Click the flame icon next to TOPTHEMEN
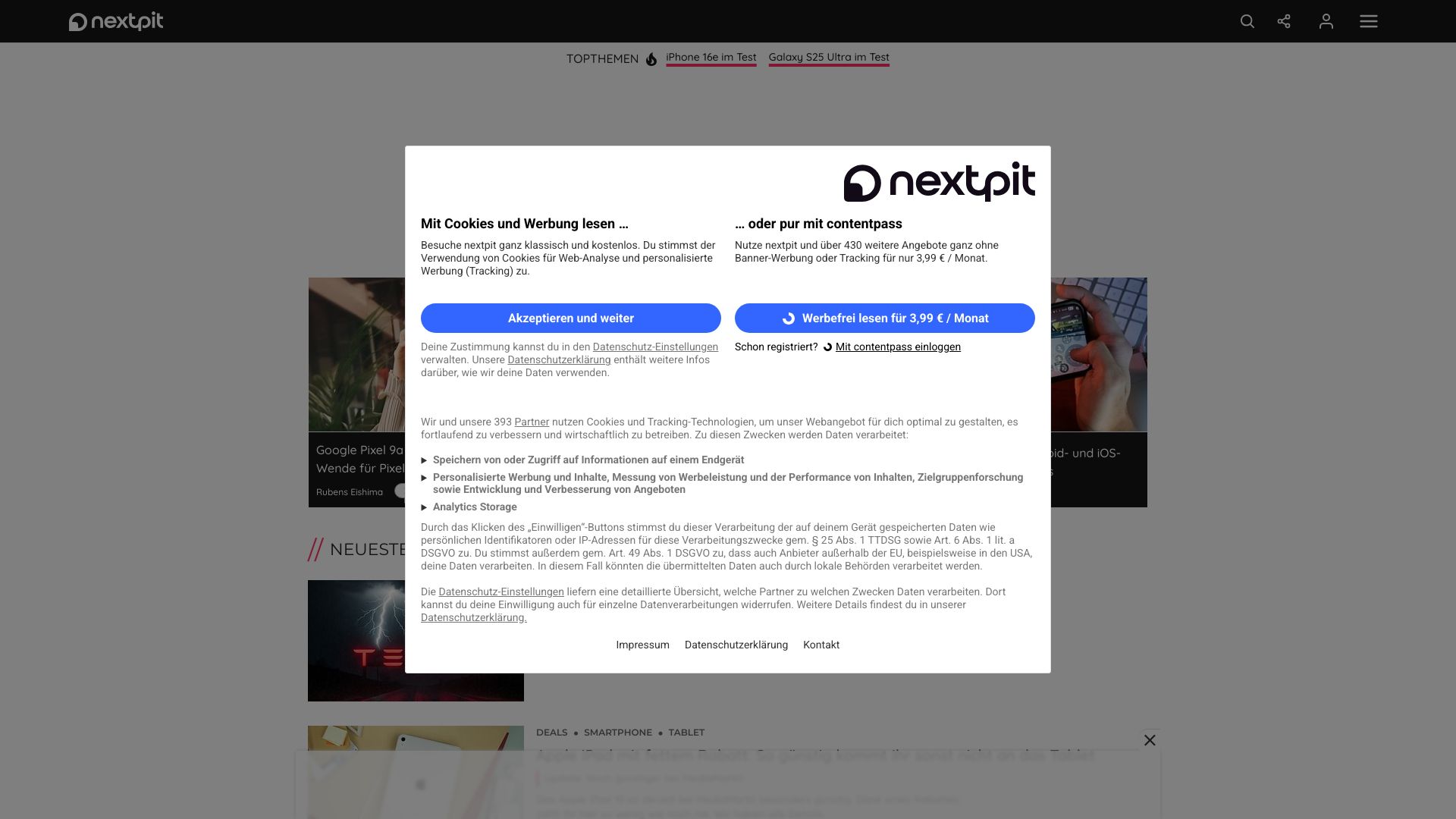1456x819 pixels. [x=651, y=59]
